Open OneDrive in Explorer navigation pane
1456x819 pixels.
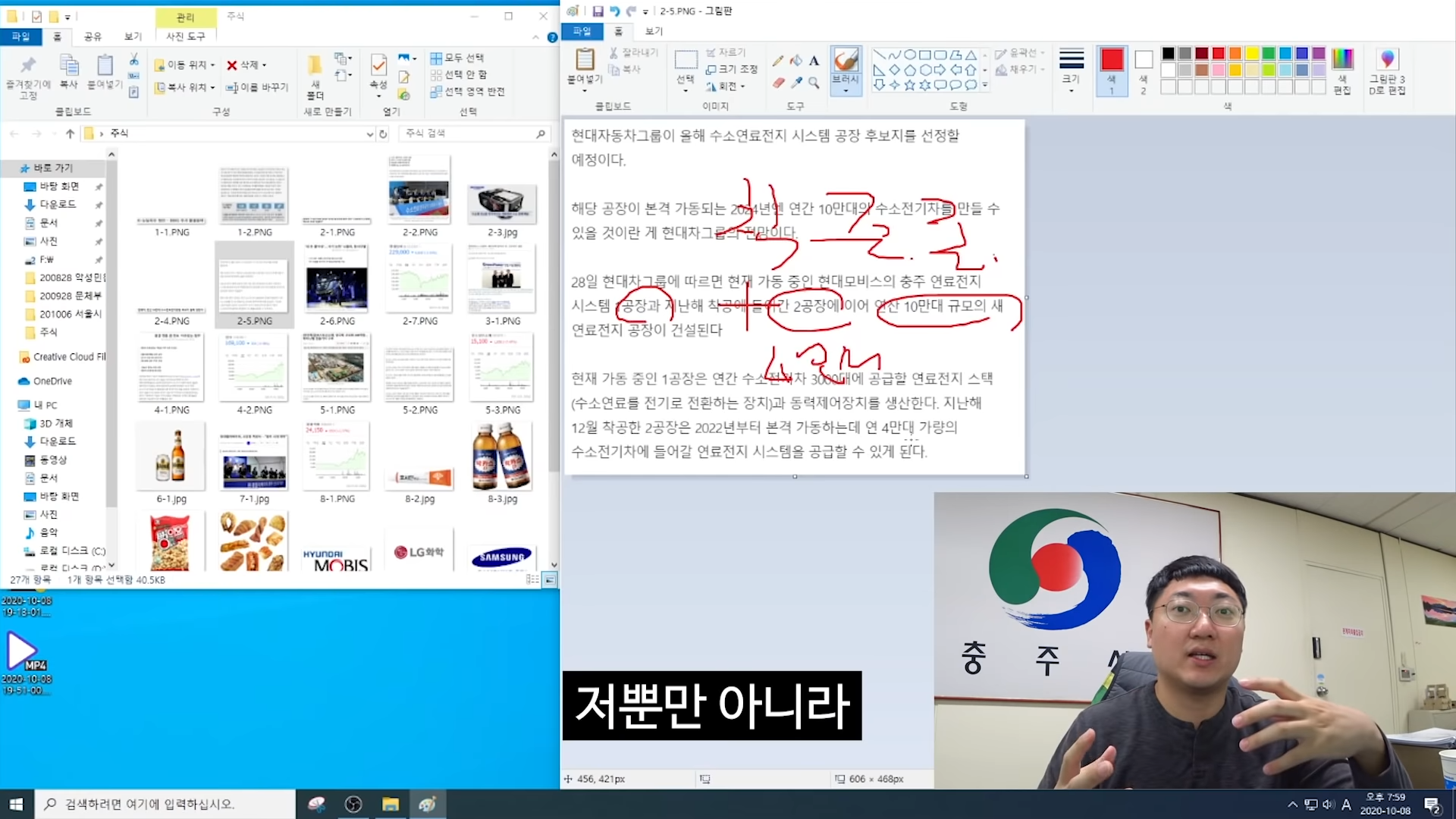[x=52, y=381]
